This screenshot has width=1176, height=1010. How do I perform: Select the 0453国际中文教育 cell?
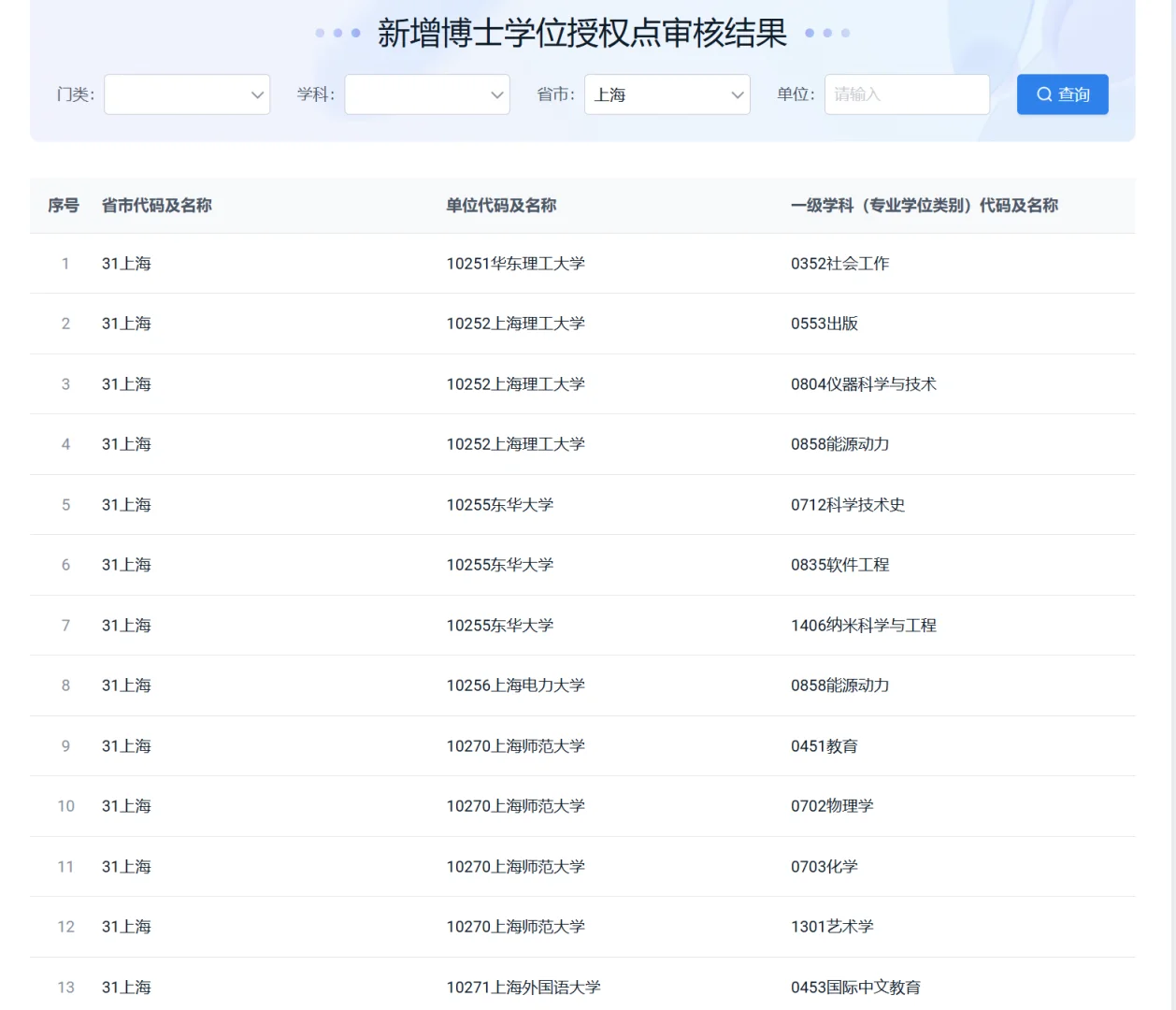click(855, 988)
